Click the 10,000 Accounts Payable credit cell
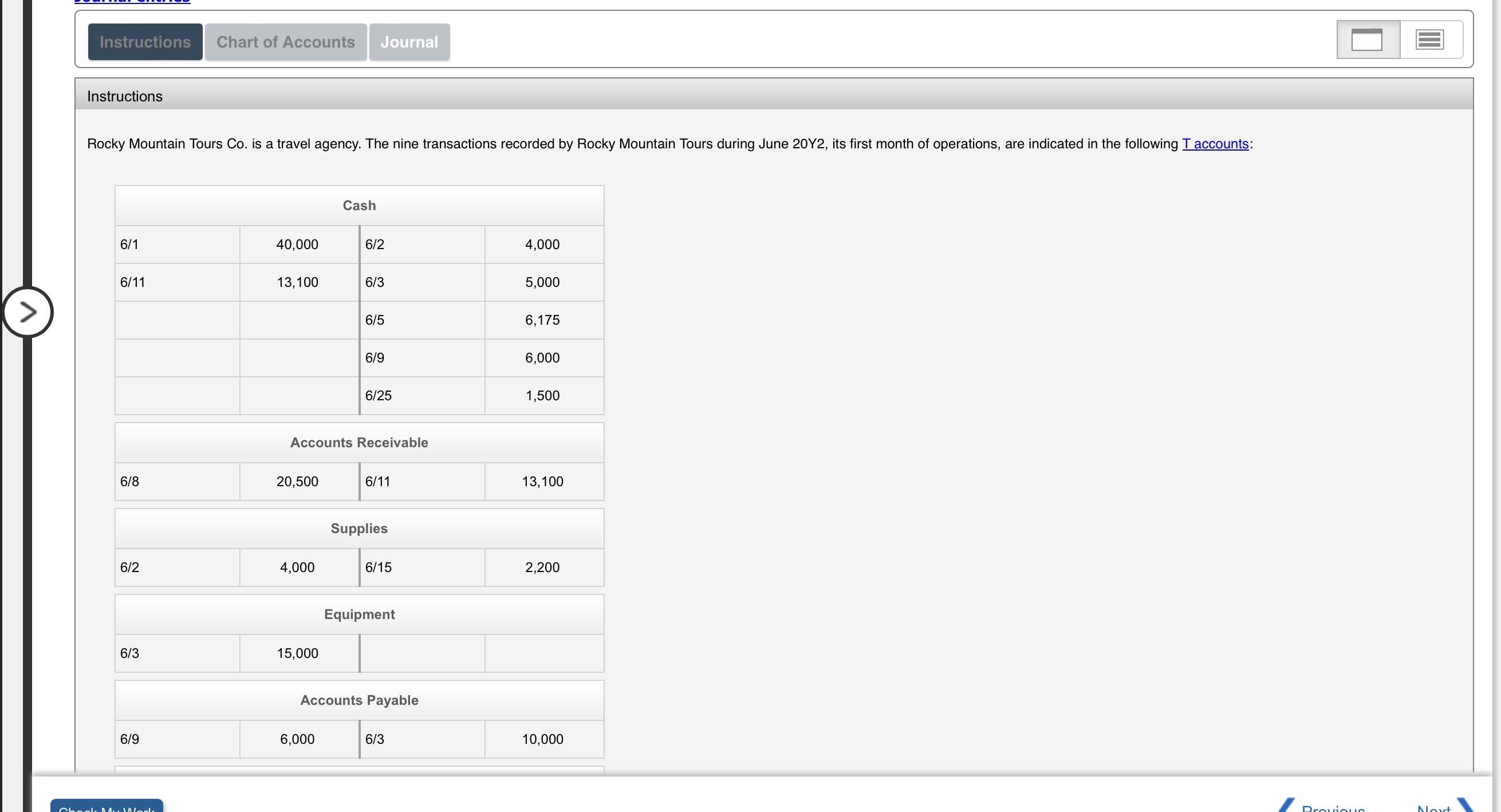 point(542,739)
